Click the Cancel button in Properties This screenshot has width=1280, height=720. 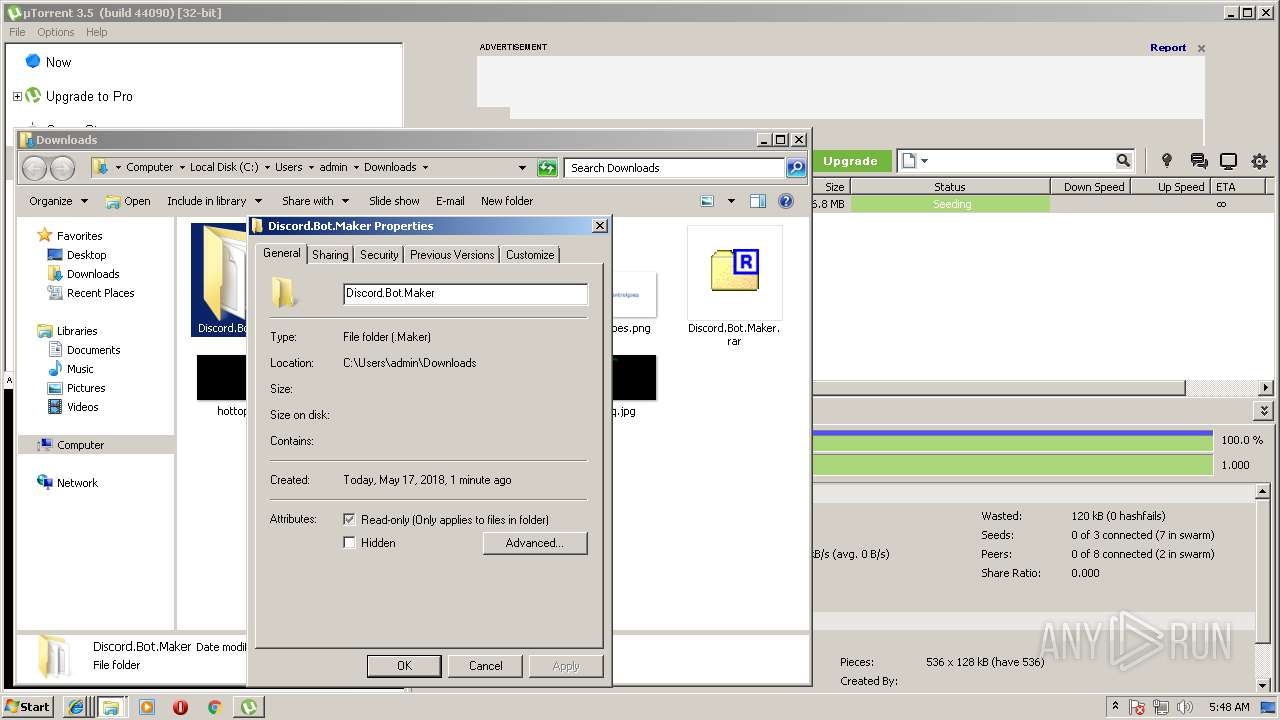486,666
